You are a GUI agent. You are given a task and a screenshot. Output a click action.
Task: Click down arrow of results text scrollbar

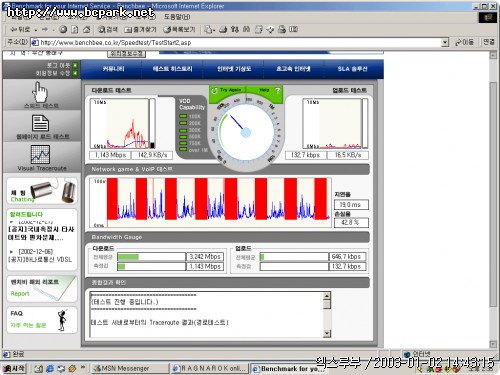pyautogui.click(x=327, y=333)
